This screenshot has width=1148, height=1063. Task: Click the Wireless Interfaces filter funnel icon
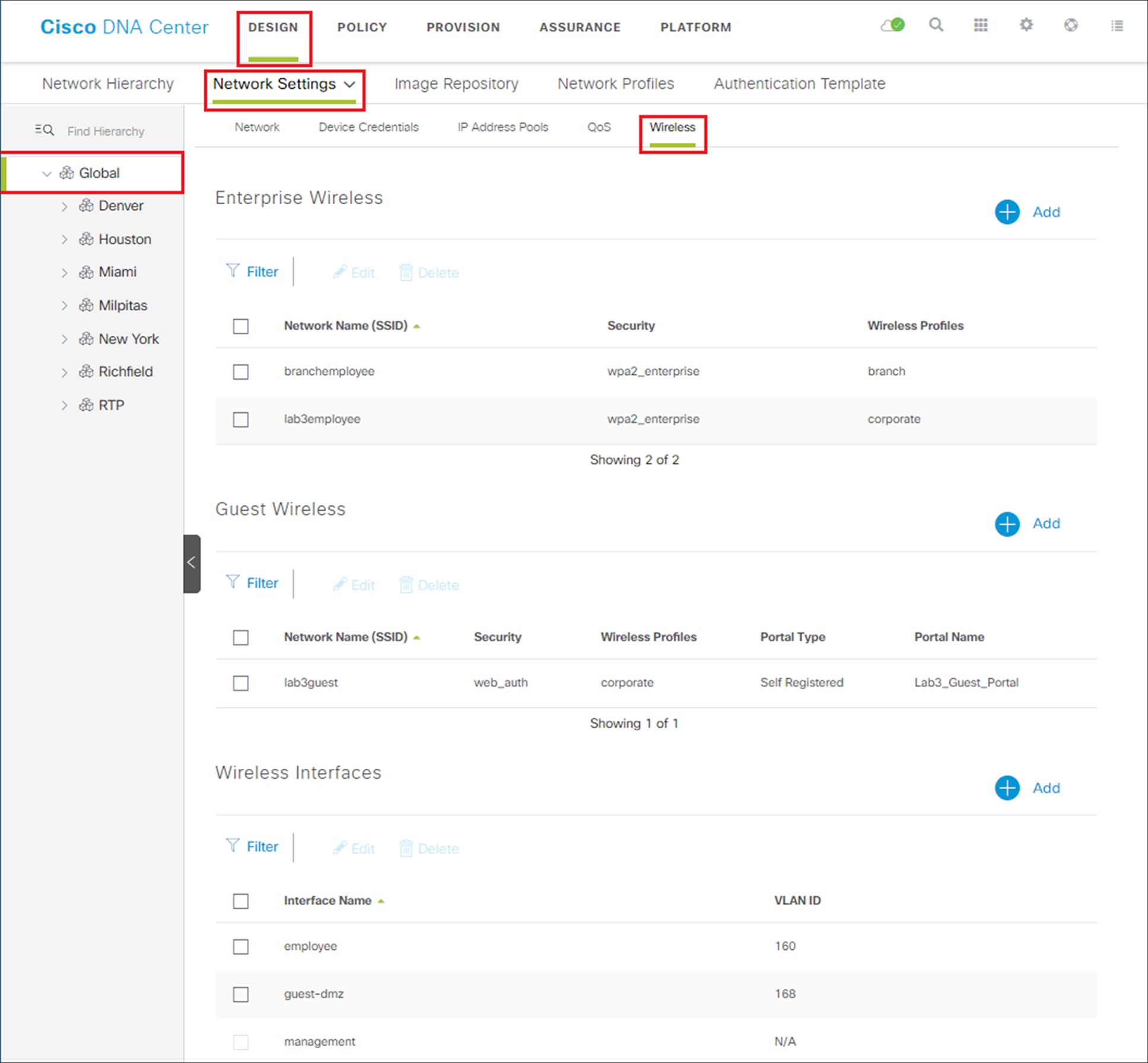(x=233, y=845)
